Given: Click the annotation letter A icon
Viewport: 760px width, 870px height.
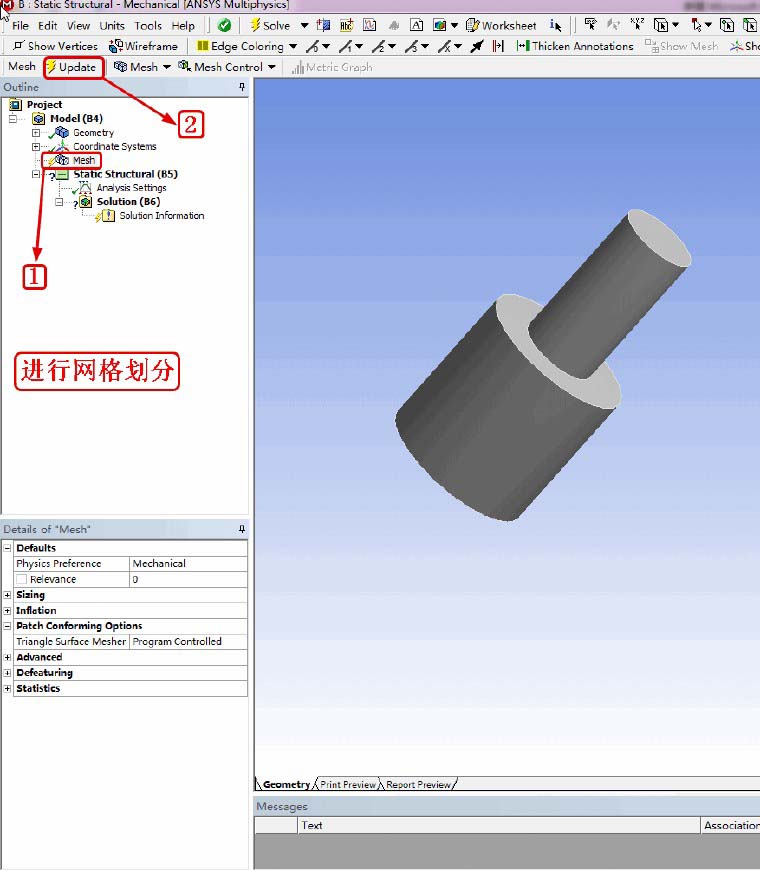Looking at the screenshot, I should pyautogui.click(x=416, y=26).
